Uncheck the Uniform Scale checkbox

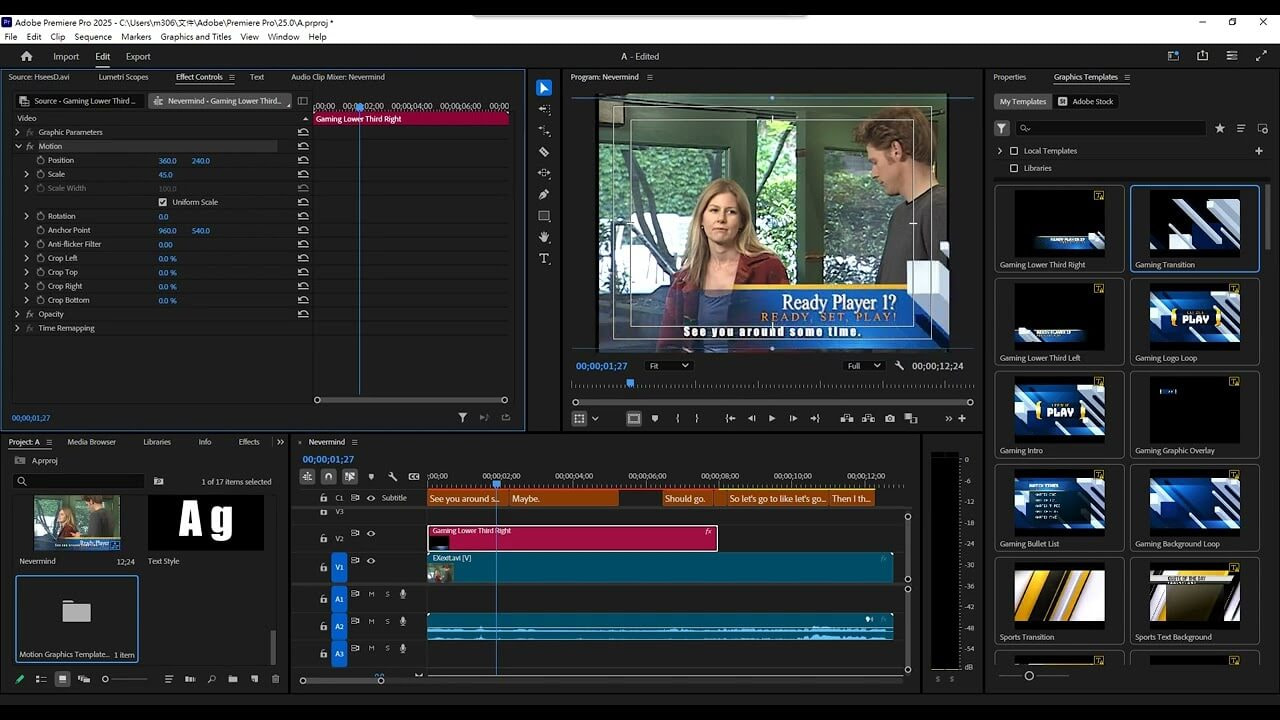tap(163, 202)
